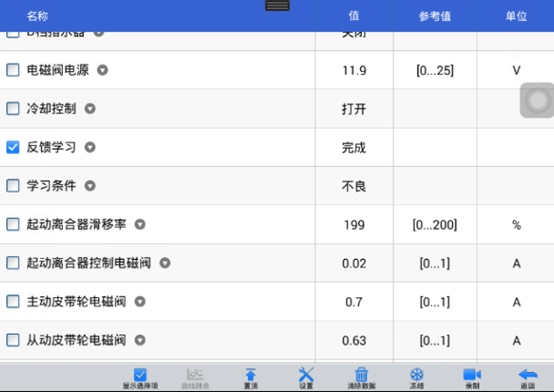Screen dimensions: 554x392
Task: Tap the drag handle at top center
Action: 277,6
